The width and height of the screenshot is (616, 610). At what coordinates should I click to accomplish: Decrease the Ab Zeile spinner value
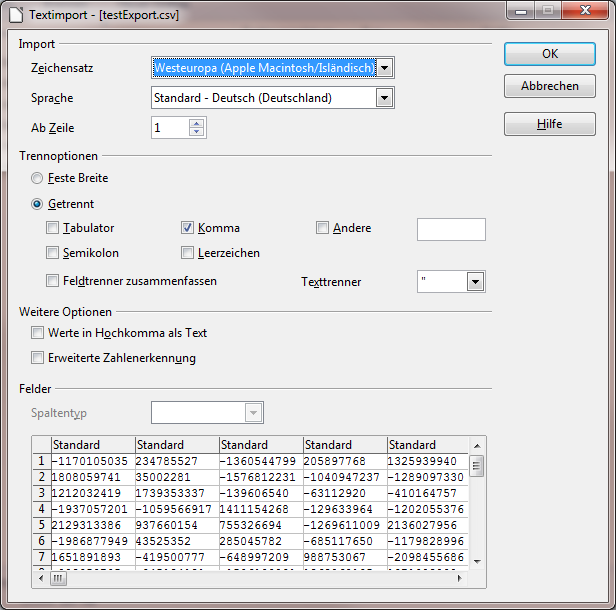(197, 132)
